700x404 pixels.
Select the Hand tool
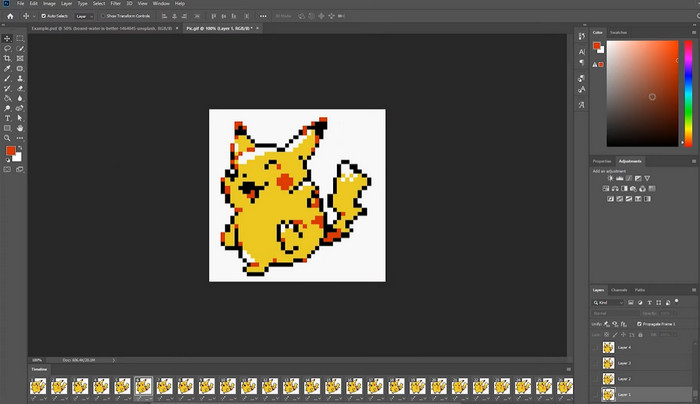(x=20, y=128)
